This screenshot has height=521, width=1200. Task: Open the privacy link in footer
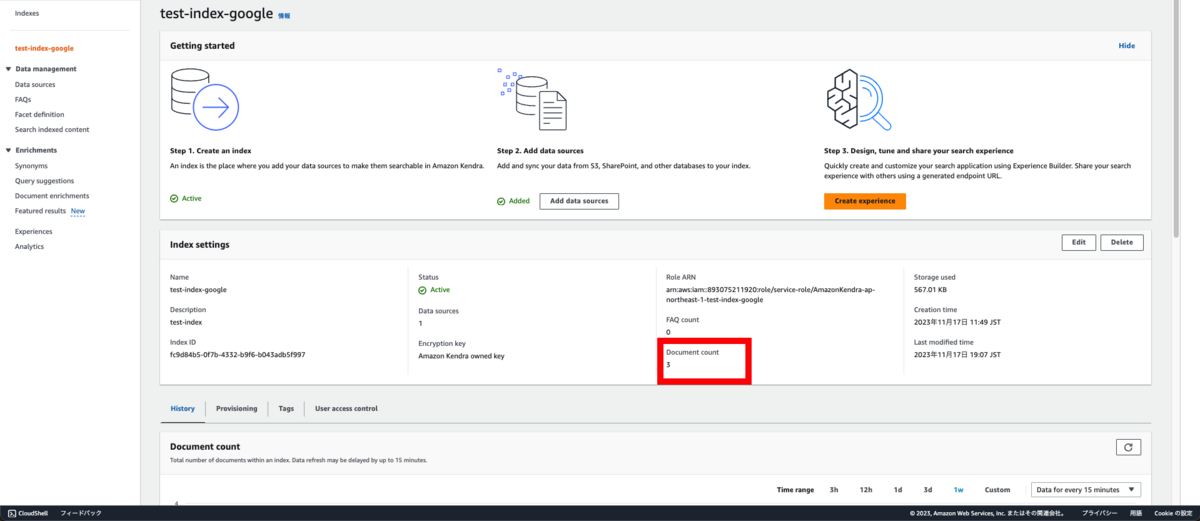[x=1099, y=513]
